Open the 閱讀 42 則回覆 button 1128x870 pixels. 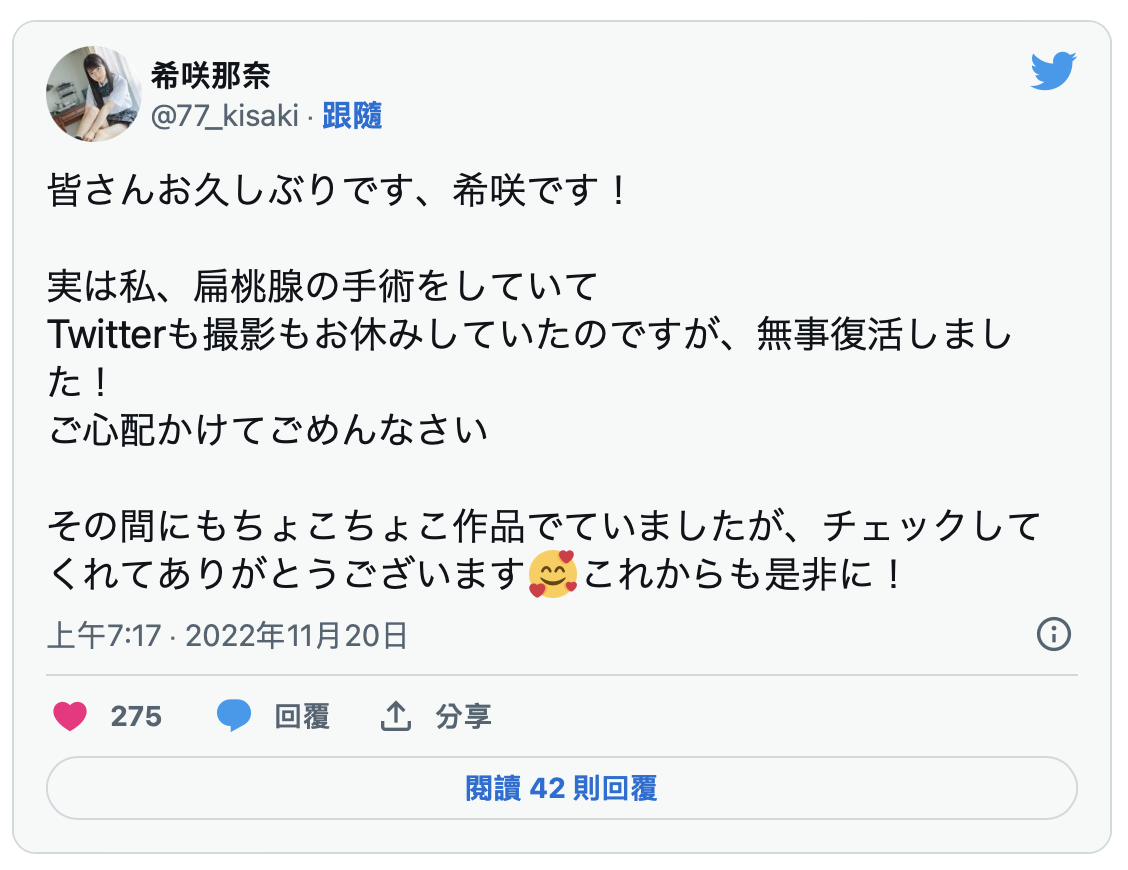tap(562, 788)
